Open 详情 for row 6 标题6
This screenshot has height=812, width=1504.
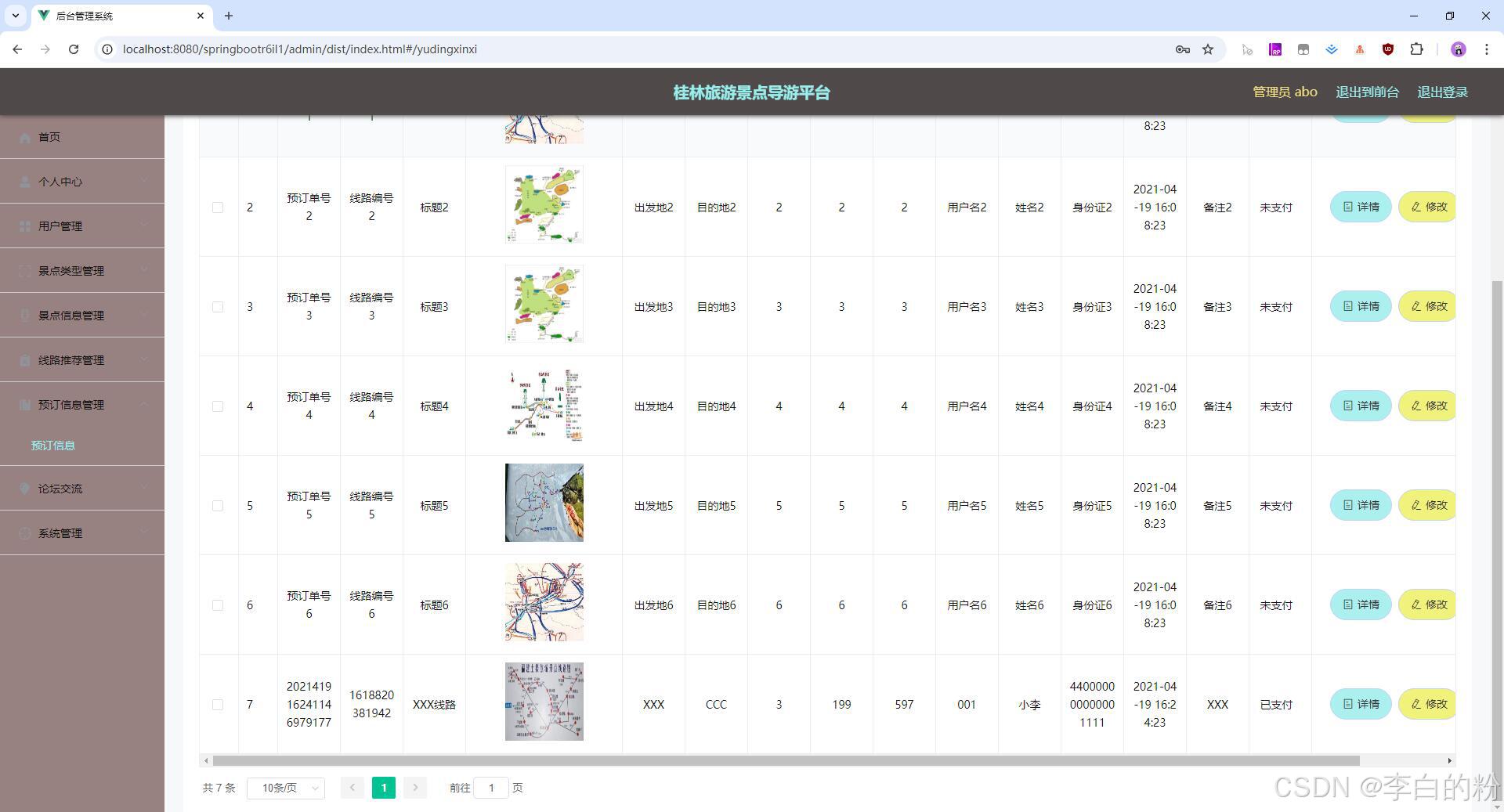click(1361, 605)
